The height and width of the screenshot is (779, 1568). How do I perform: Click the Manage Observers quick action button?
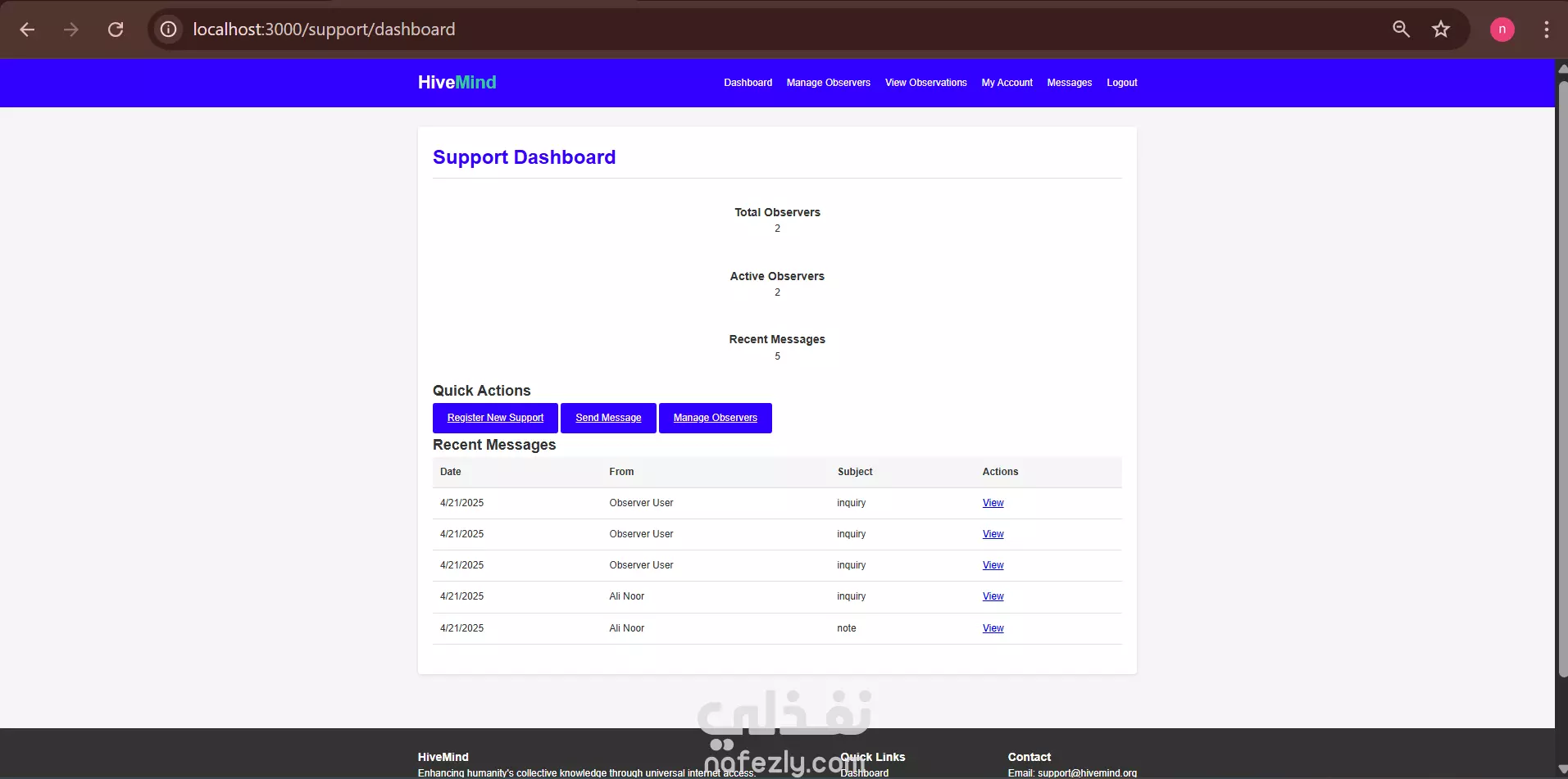click(x=715, y=418)
